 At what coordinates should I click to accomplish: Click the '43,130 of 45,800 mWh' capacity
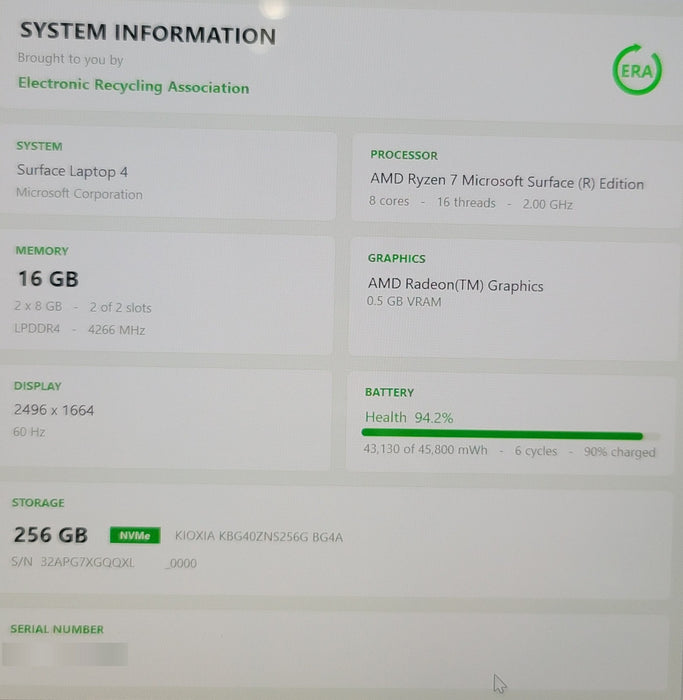pyautogui.click(x=425, y=449)
